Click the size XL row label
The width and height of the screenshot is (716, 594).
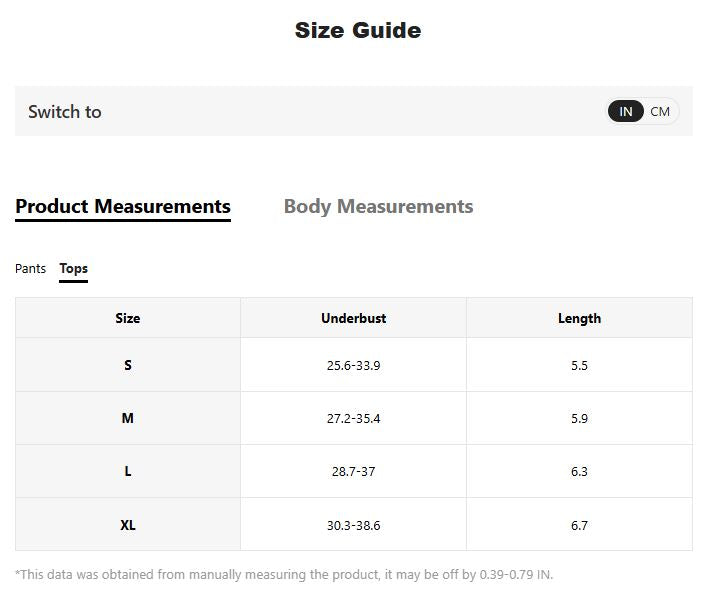[x=128, y=525]
